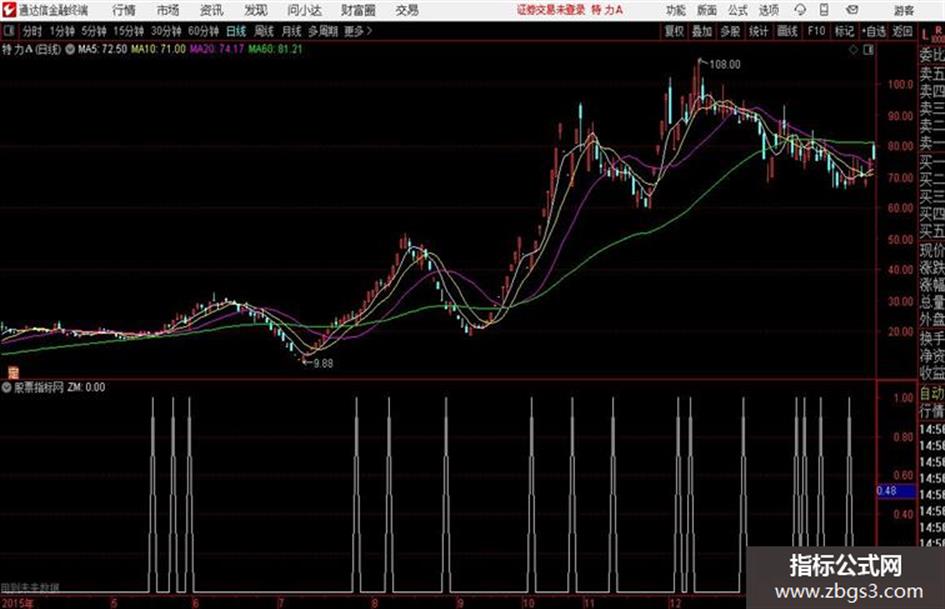Click the Tongdaxin app logo icon

(x=9, y=10)
